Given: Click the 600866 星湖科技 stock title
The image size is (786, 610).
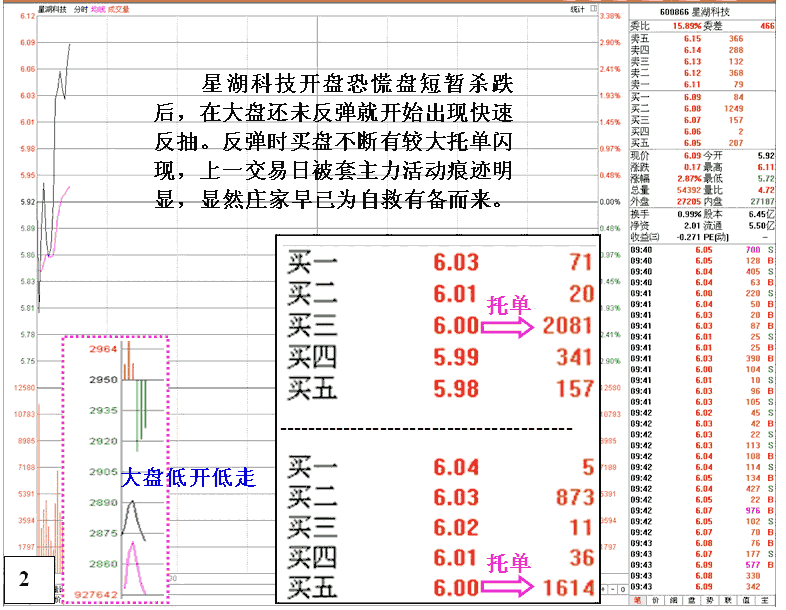Looking at the screenshot, I should click(695, 12).
